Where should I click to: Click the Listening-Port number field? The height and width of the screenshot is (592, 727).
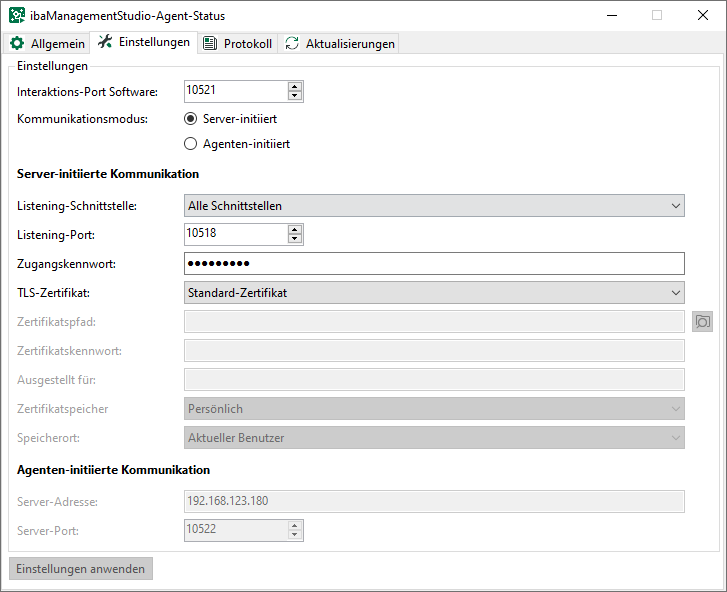coord(235,234)
